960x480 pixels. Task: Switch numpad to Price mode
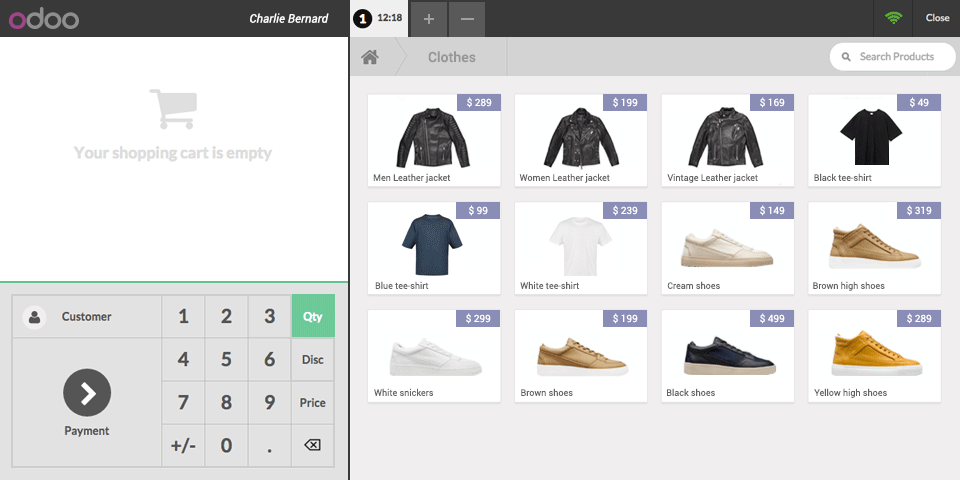(x=313, y=402)
